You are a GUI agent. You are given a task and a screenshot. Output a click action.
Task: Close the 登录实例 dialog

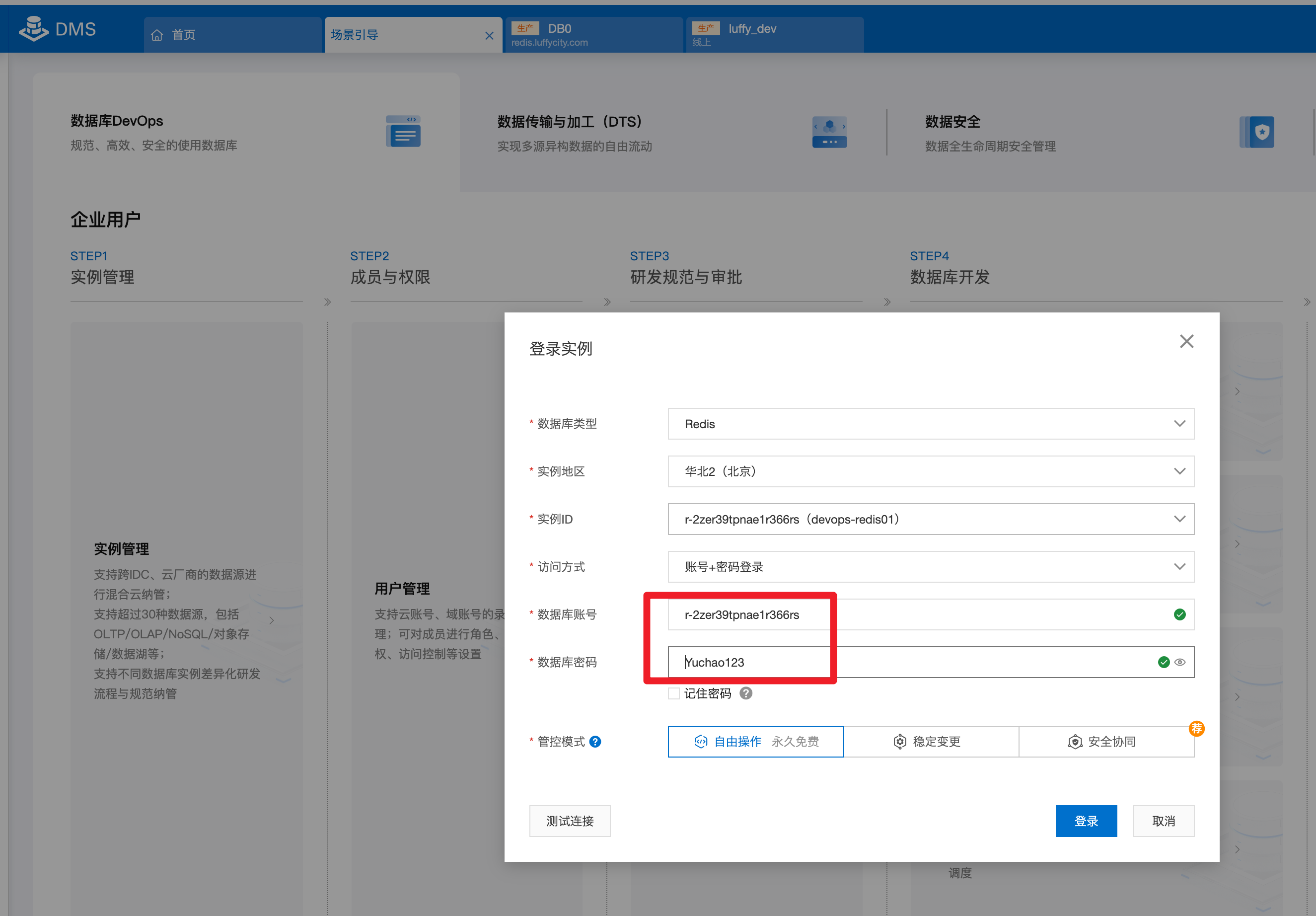point(1186,342)
